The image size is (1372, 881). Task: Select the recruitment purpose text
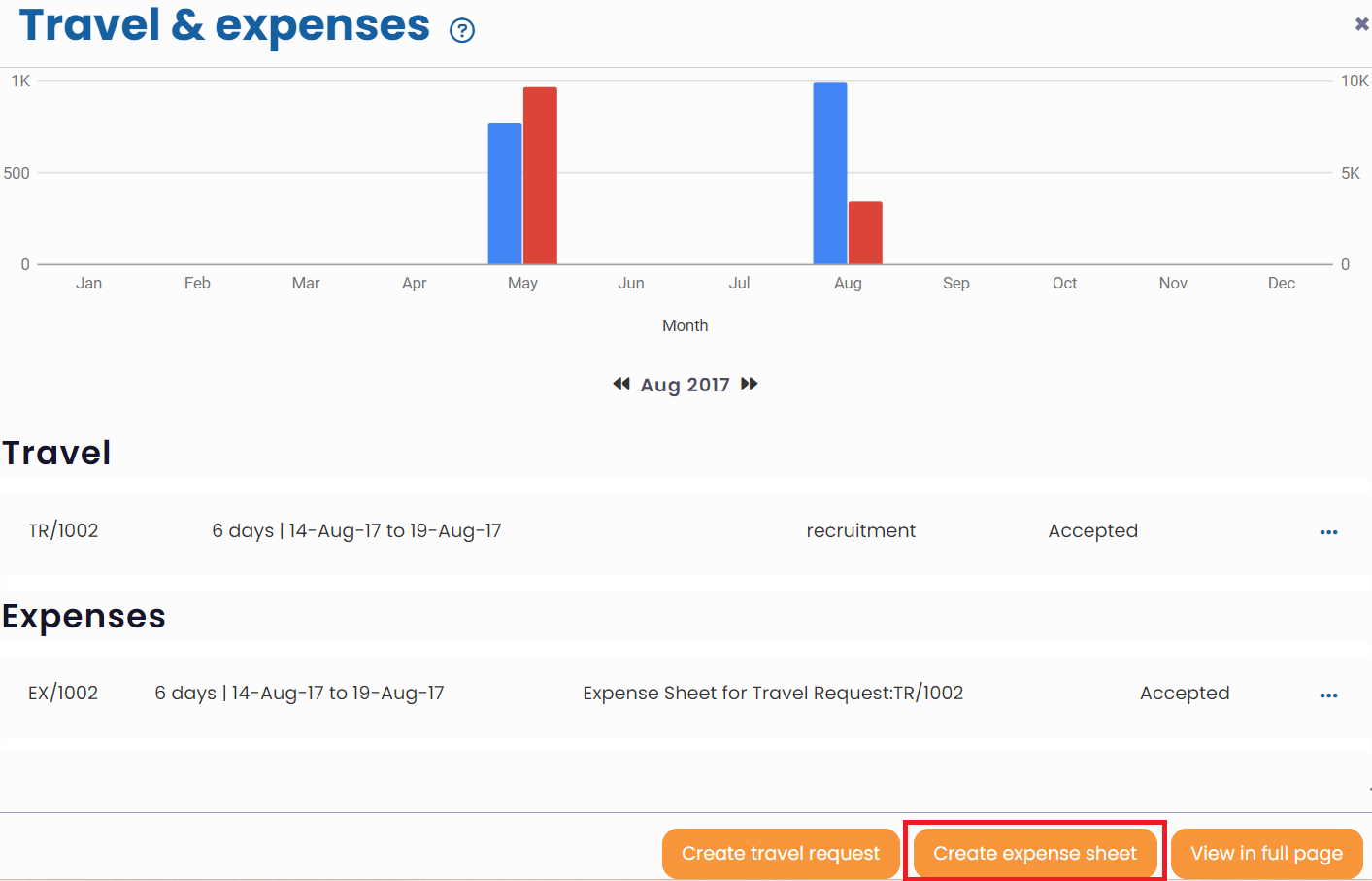point(860,531)
